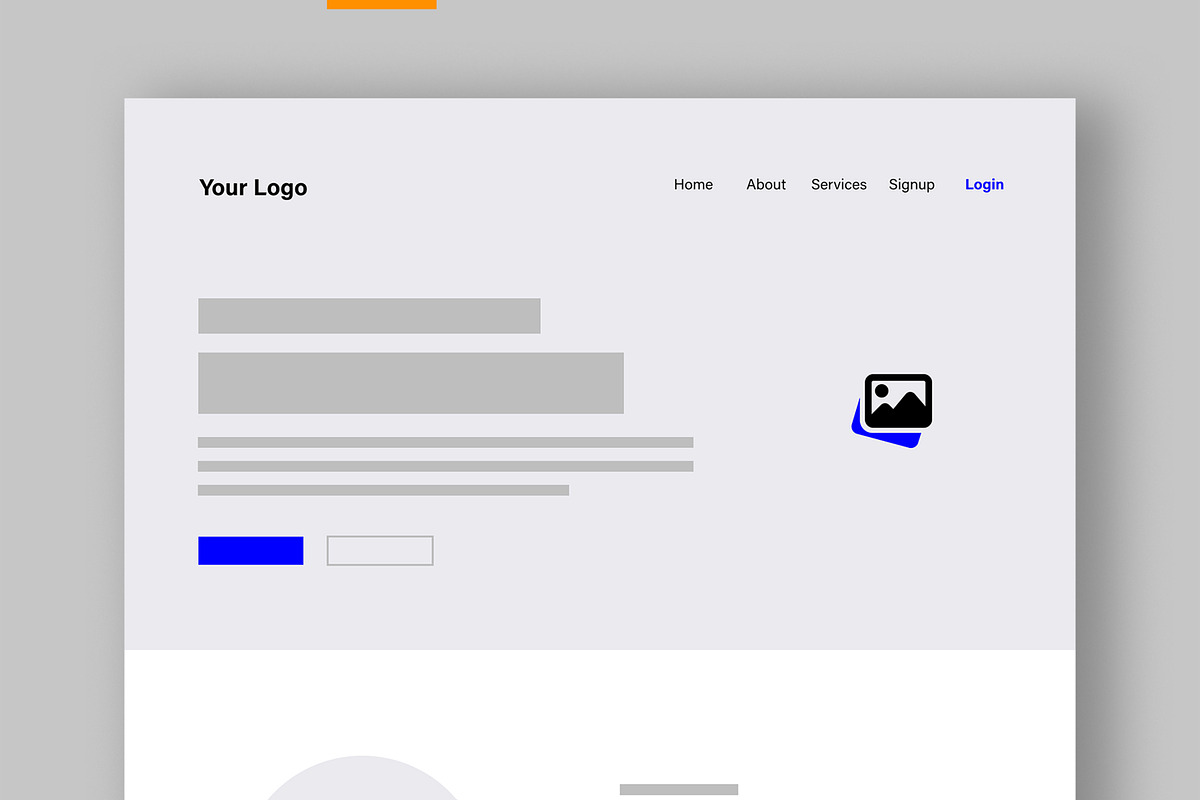1200x800 pixels.
Task: Click the solid blue primary button
Action: [x=251, y=551]
